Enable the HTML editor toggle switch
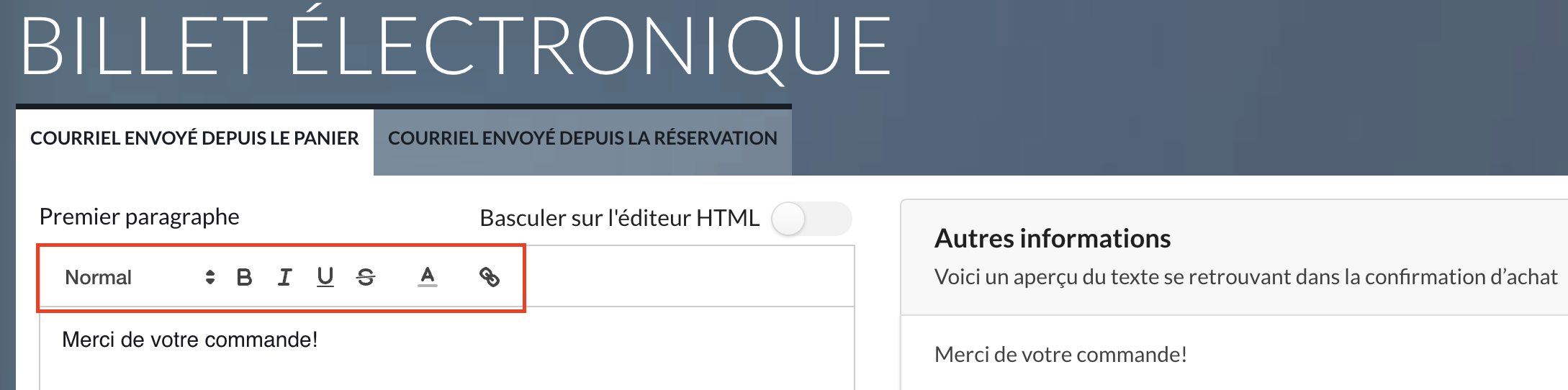Image resolution: width=1568 pixels, height=390 pixels. pyautogui.click(x=811, y=219)
